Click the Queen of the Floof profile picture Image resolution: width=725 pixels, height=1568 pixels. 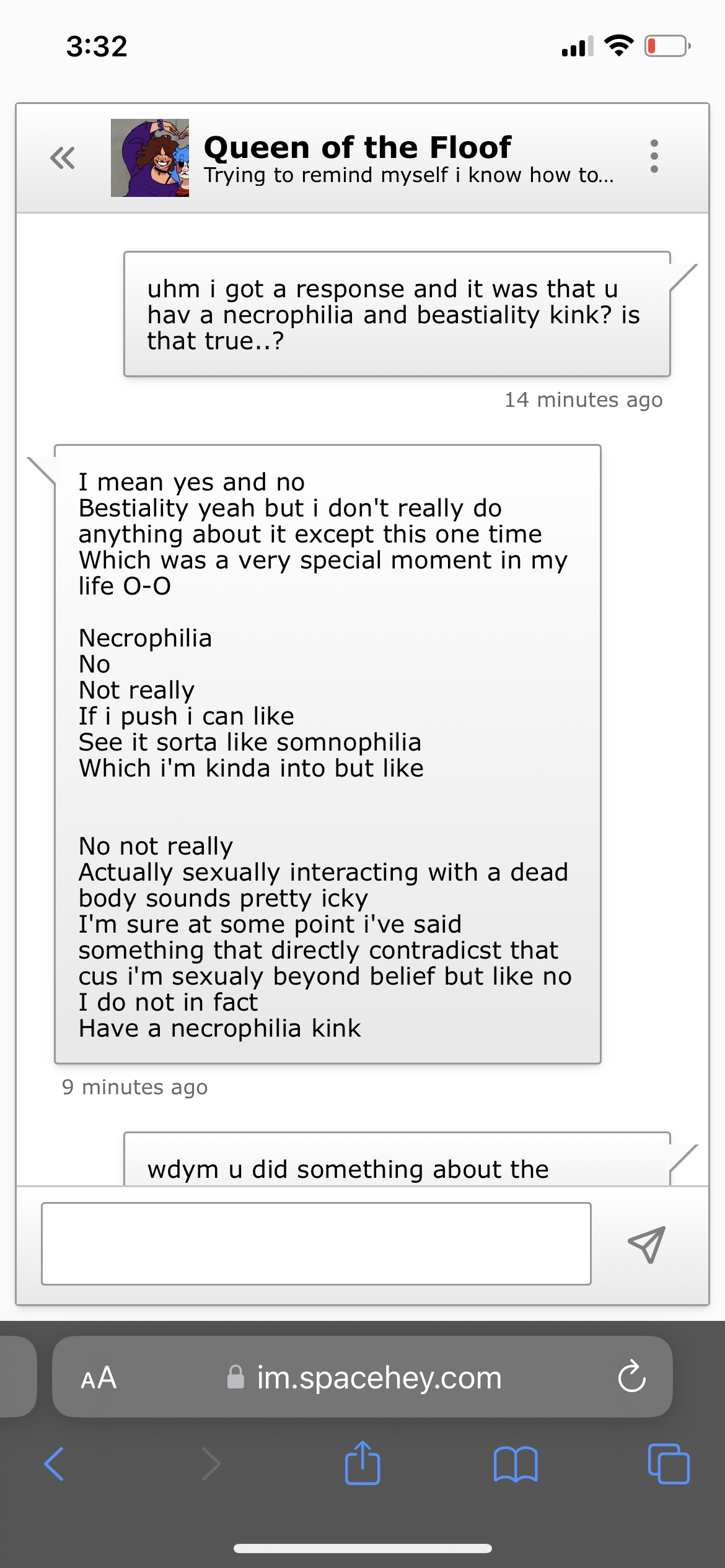150,158
